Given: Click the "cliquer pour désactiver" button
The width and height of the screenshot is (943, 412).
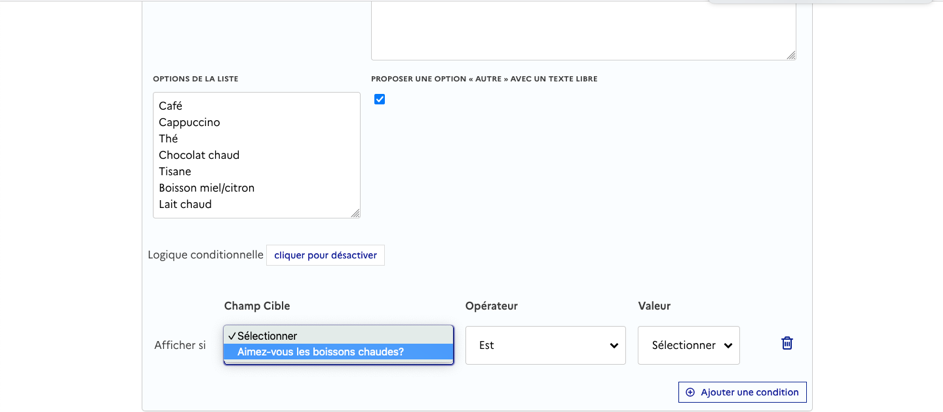Looking at the screenshot, I should 325,255.
